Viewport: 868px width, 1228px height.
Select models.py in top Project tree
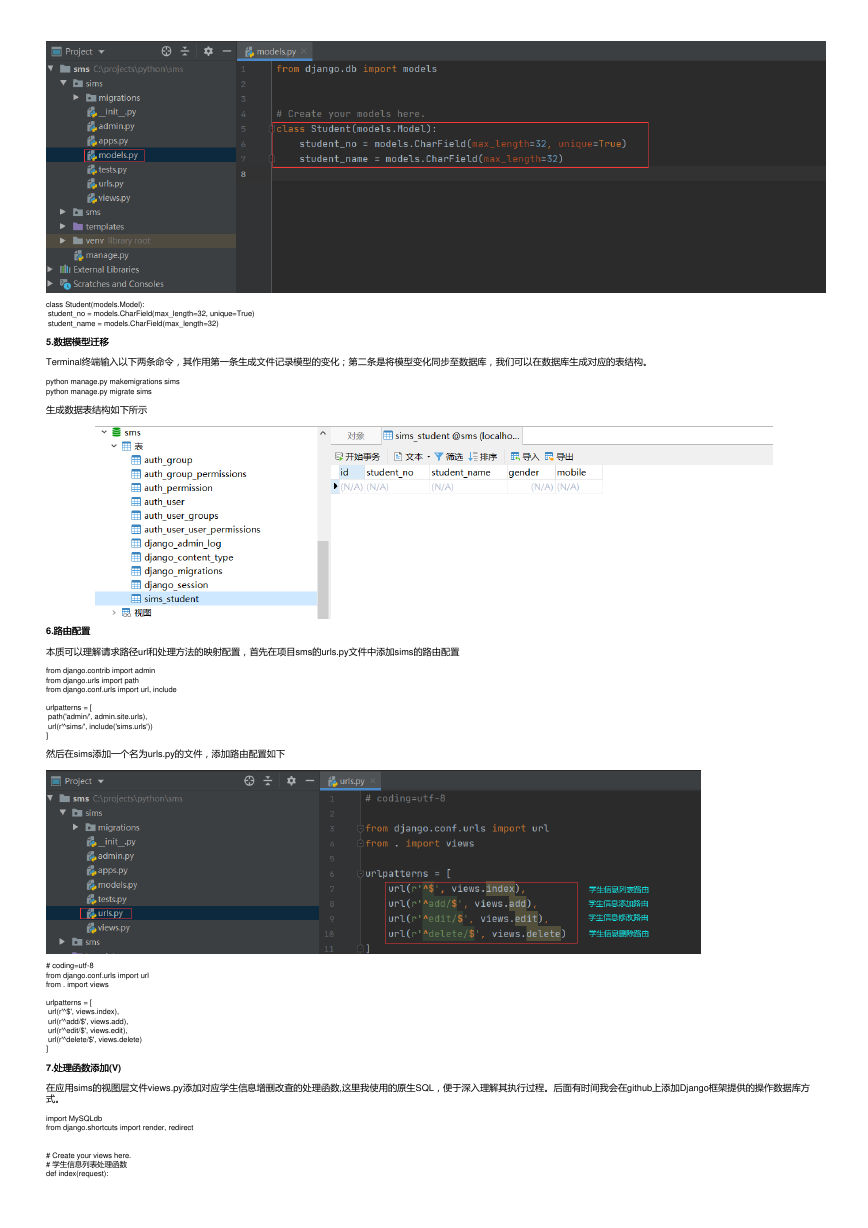pyautogui.click(x=112, y=155)
